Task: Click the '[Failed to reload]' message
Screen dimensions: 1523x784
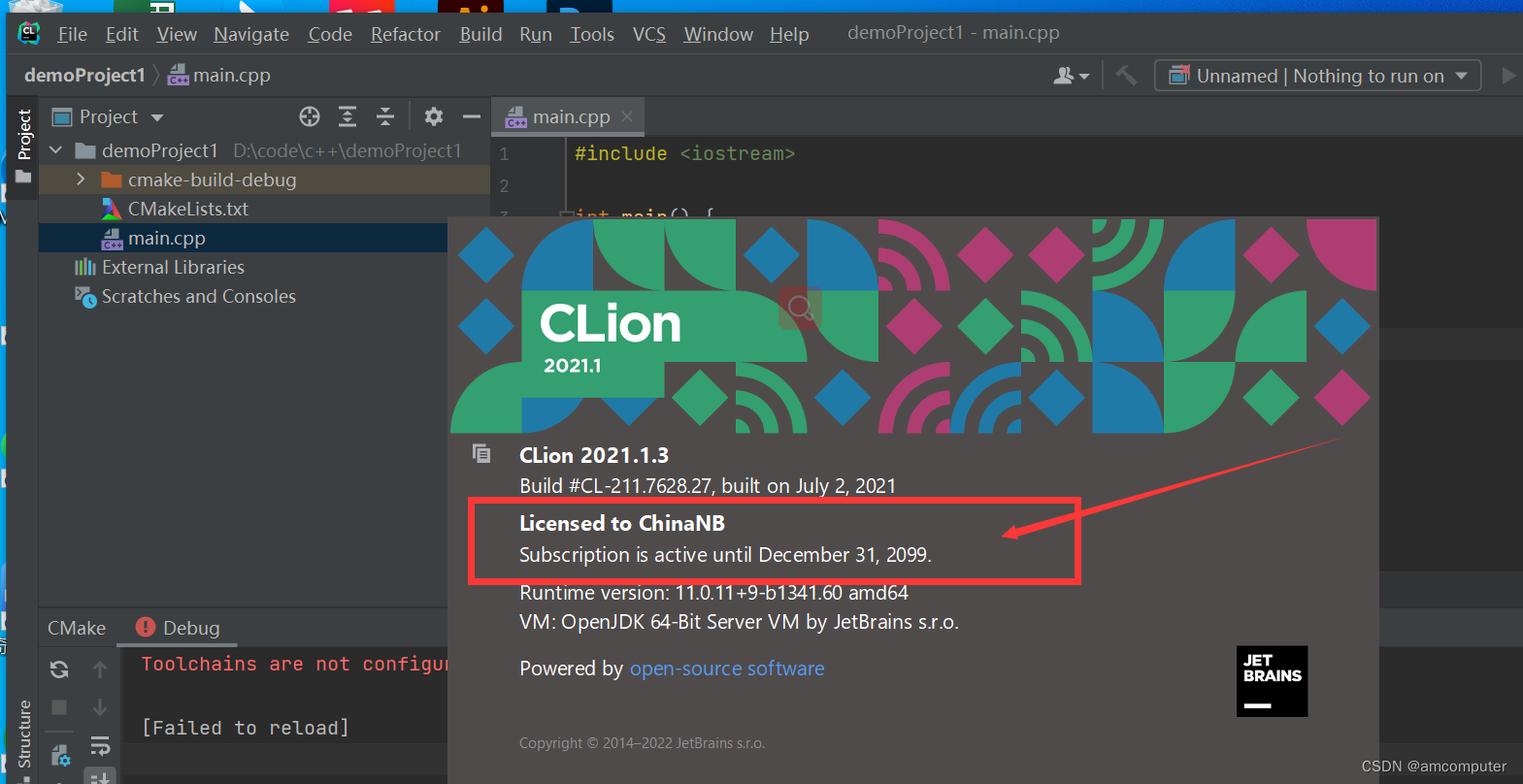Action: 245,728
